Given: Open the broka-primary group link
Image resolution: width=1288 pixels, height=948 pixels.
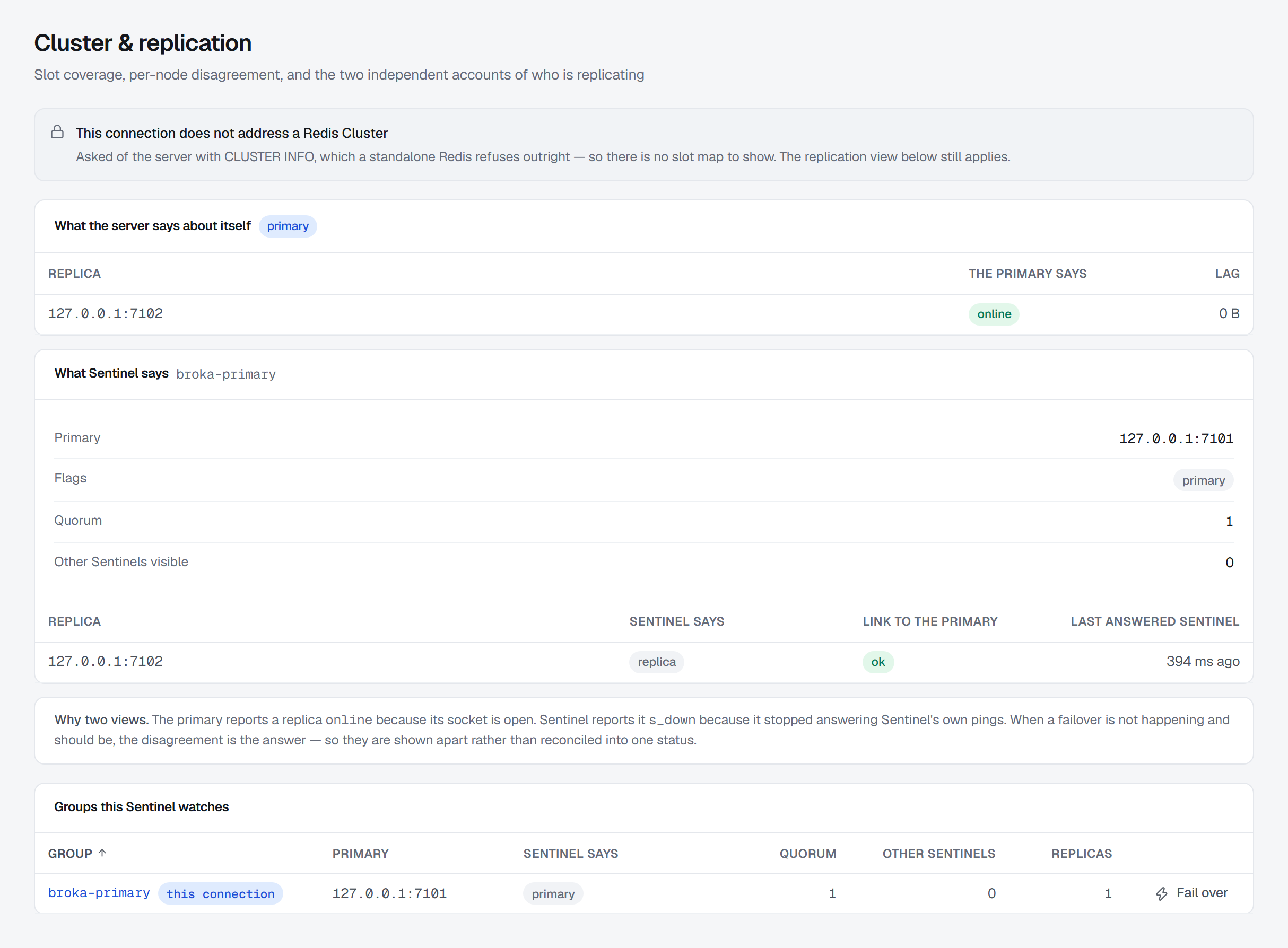Looking at the screenshot, I should tap(99, 893).
